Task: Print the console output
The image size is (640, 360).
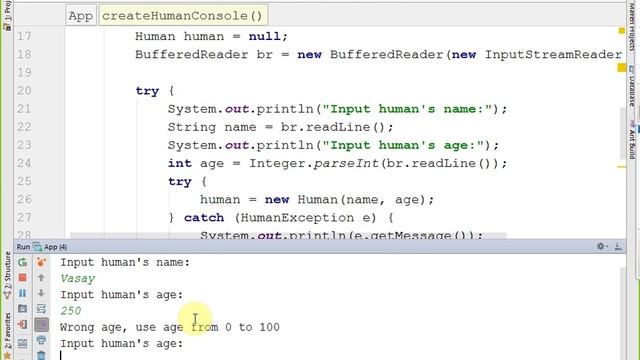Action: tap(41, 340)
